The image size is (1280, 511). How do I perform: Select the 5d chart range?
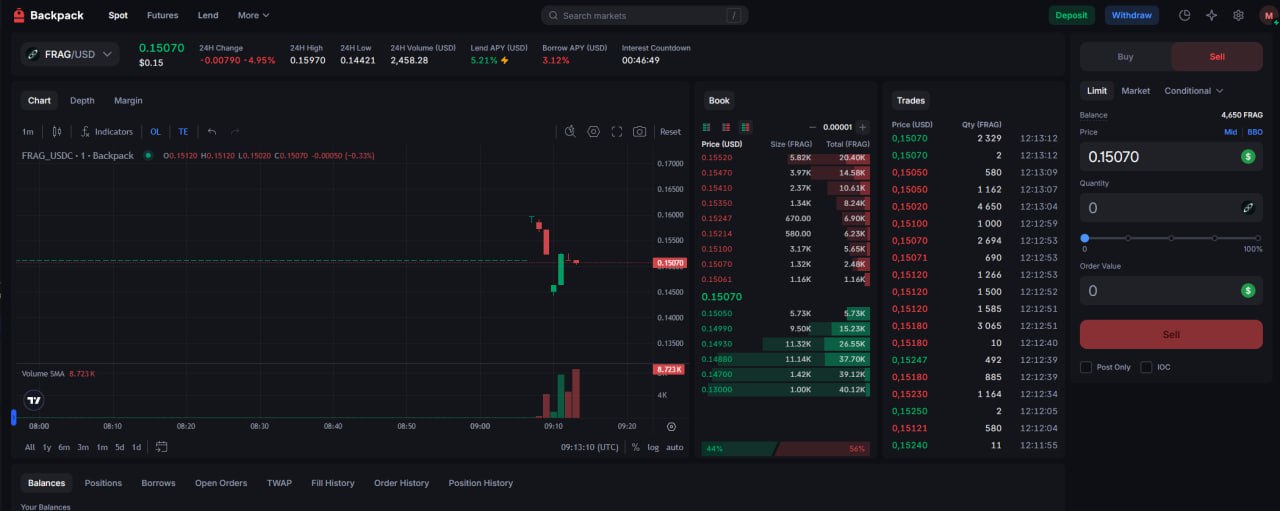click(x=119, y=447)
